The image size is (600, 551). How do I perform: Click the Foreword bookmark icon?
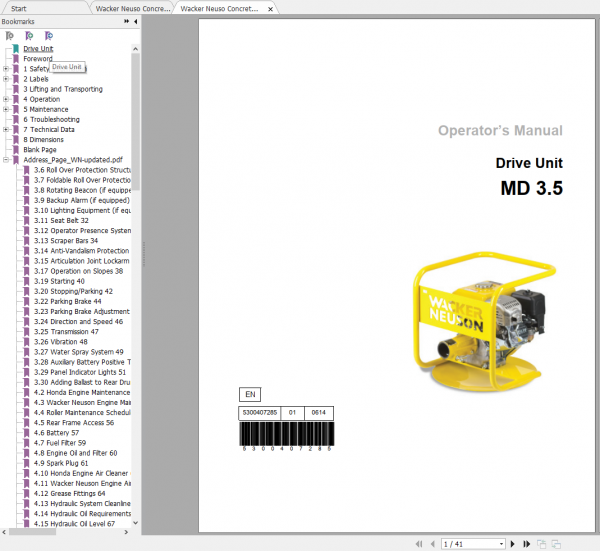coord(16,59)
